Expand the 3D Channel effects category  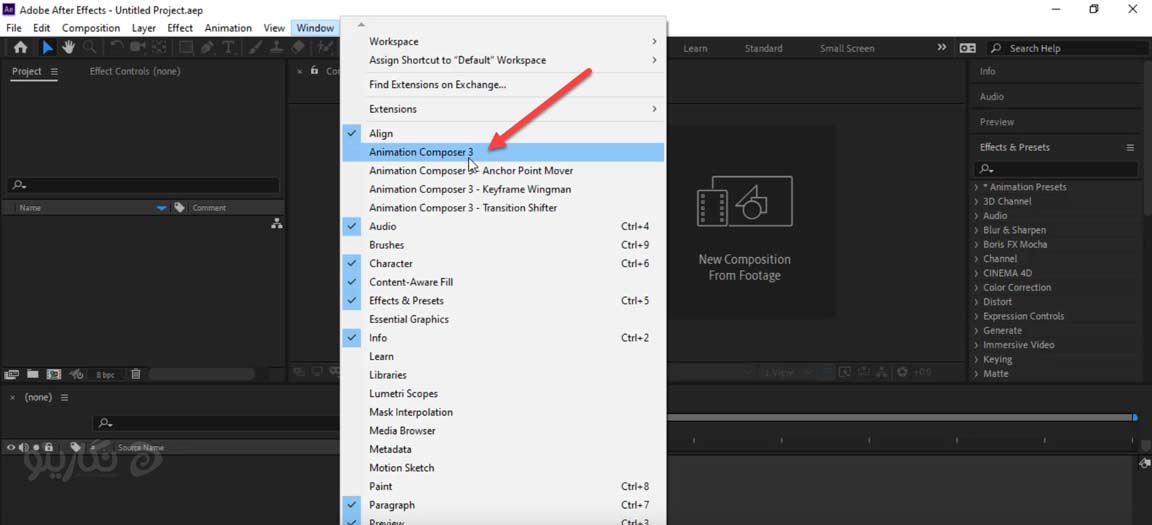pos(976,201)
